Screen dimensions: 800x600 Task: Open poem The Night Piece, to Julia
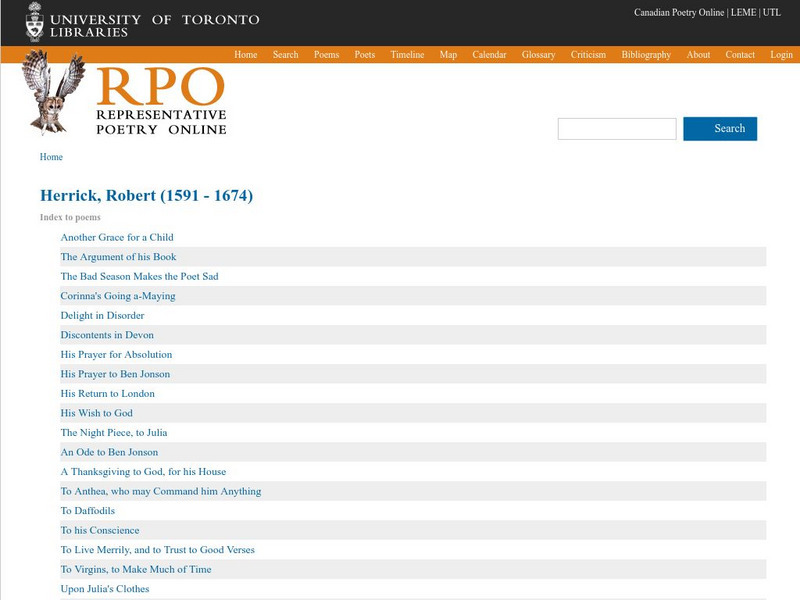click(x=114, y=433)
